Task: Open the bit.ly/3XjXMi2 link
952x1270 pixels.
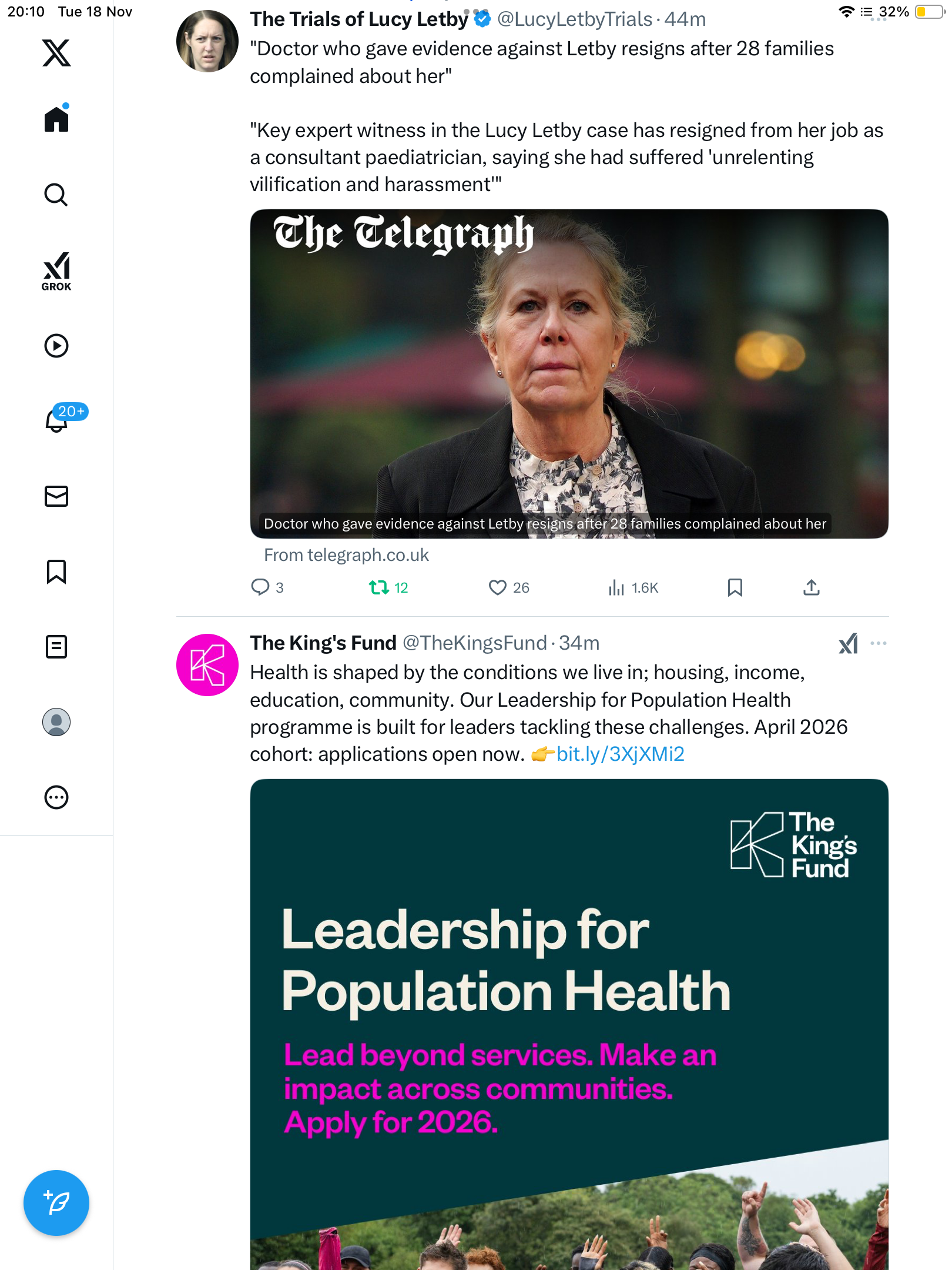Action: tap(620, 754)
